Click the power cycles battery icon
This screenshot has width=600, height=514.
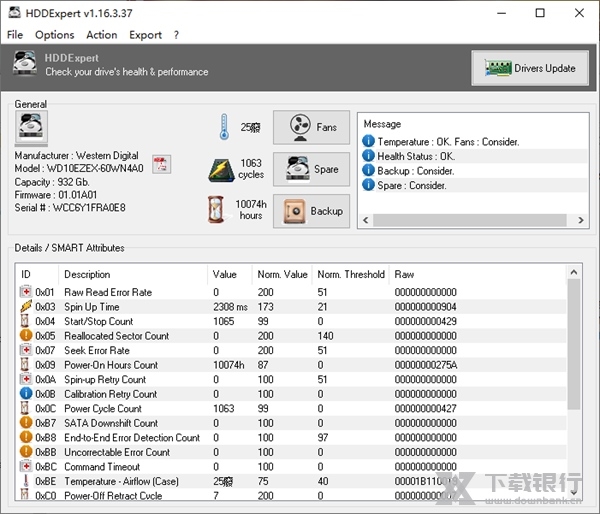click(x=221, y=169)
